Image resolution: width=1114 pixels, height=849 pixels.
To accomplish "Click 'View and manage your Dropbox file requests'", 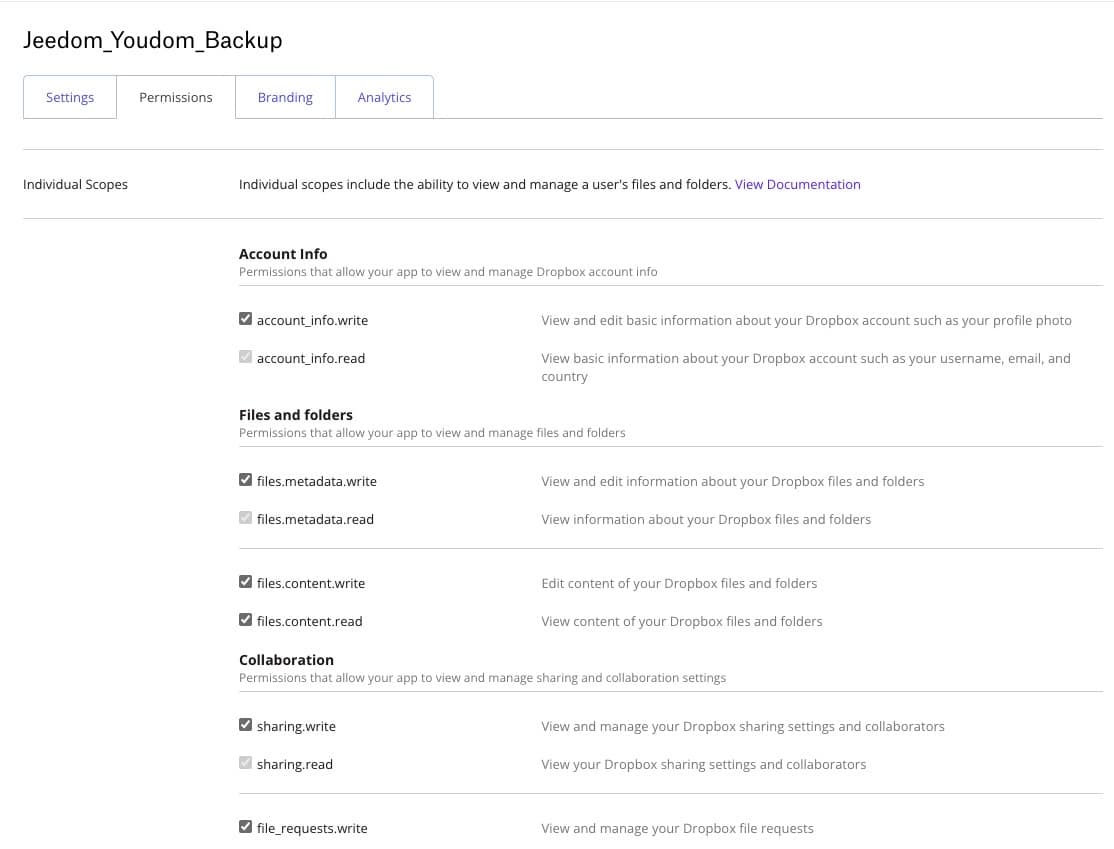I will pos(678,828).
